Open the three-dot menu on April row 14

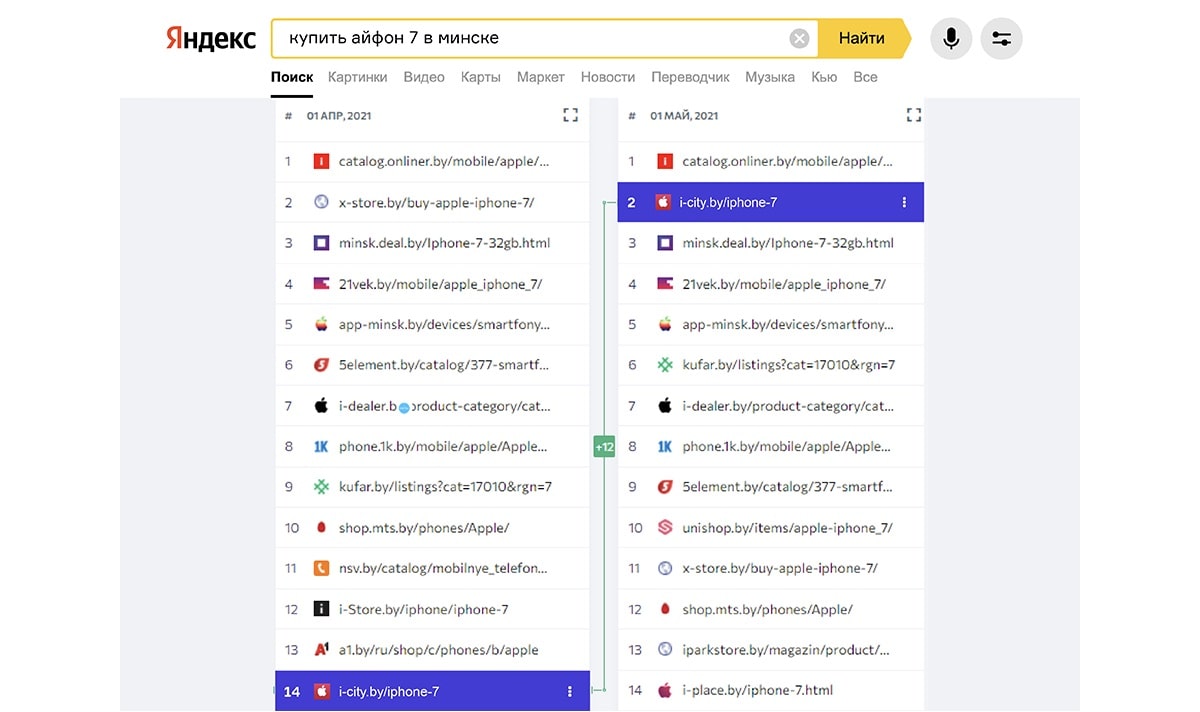pyautogui.click(x=570, y=691)
